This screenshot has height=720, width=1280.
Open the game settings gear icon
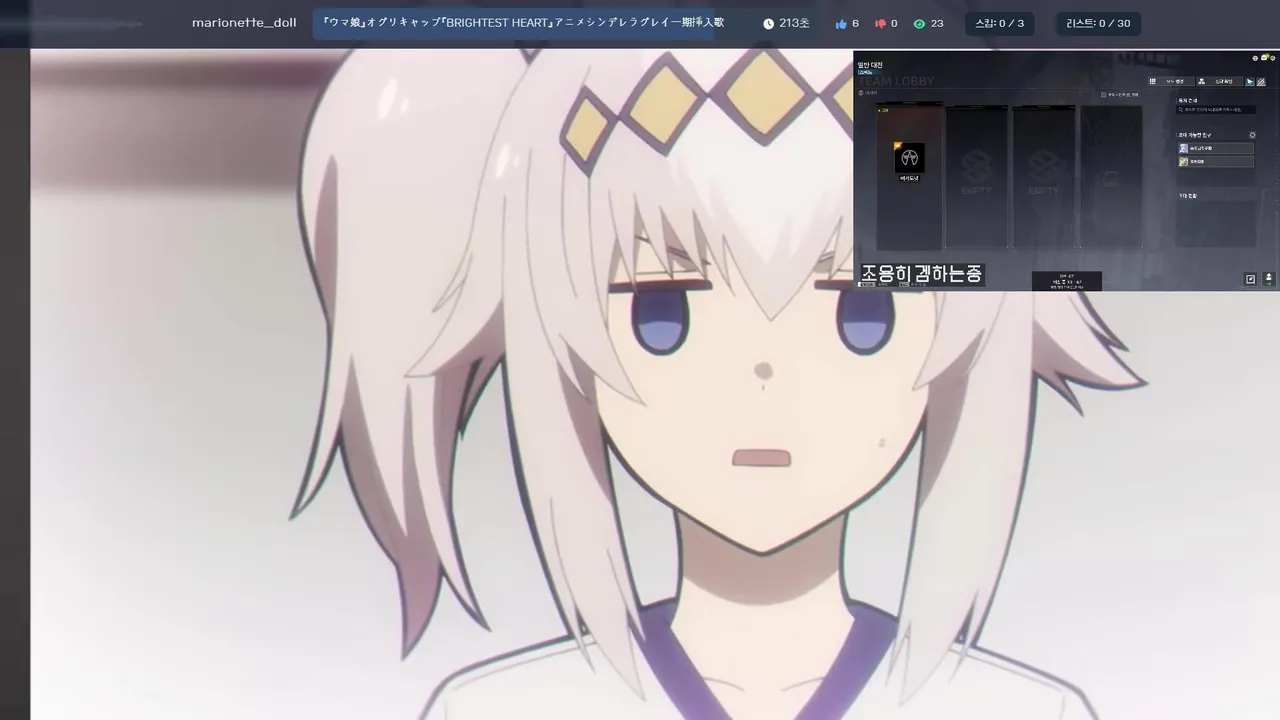tap(1273, 58)
